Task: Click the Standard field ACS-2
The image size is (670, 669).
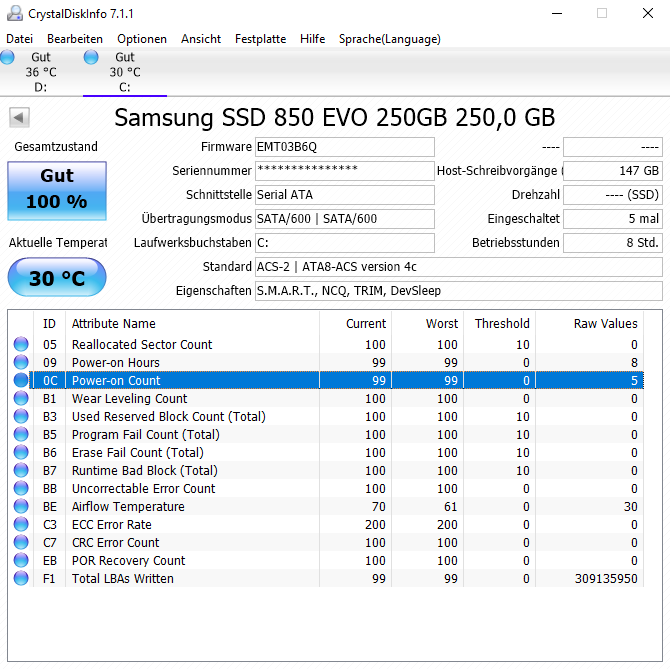Action: [x=459, y=267]
